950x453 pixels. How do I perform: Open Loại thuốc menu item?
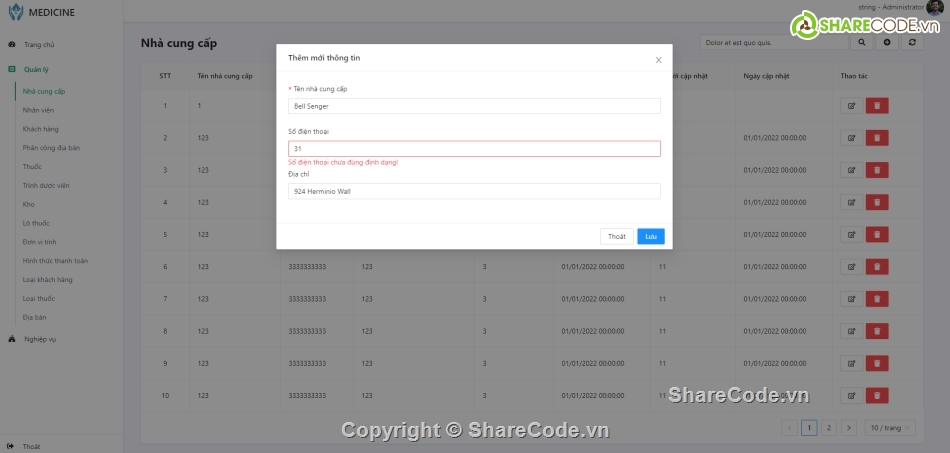coord(39,298)
